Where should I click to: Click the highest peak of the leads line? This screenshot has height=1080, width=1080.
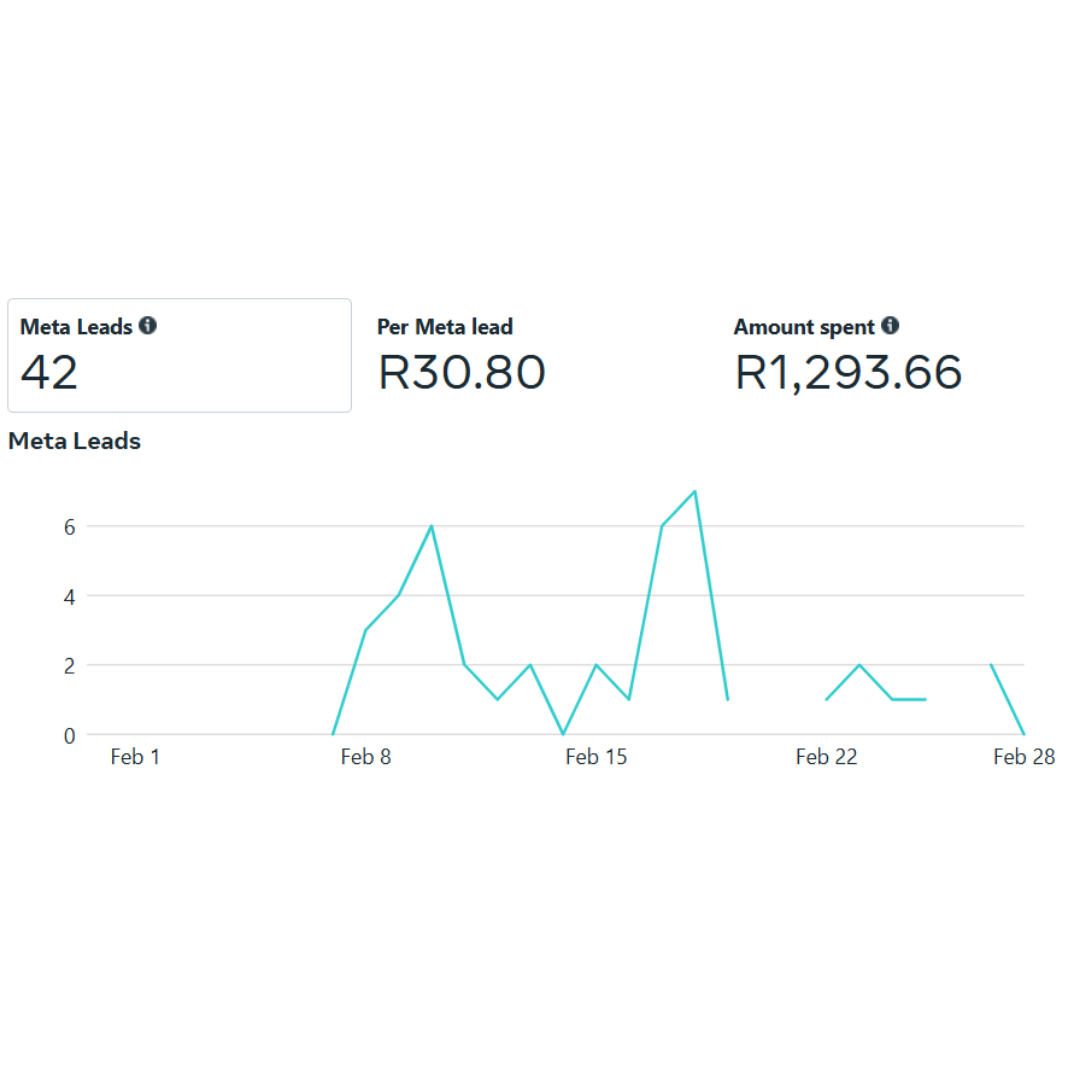[695, 491]
